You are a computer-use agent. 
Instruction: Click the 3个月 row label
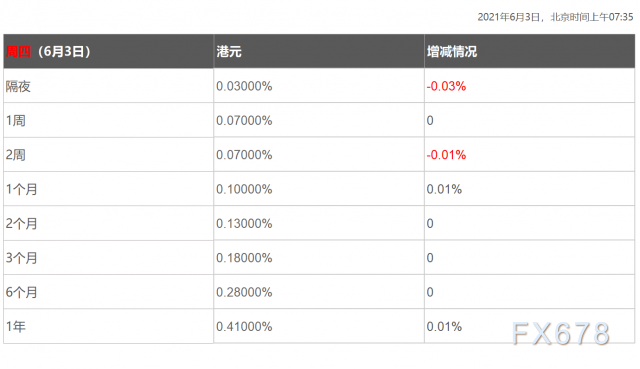tap(21, 258)
